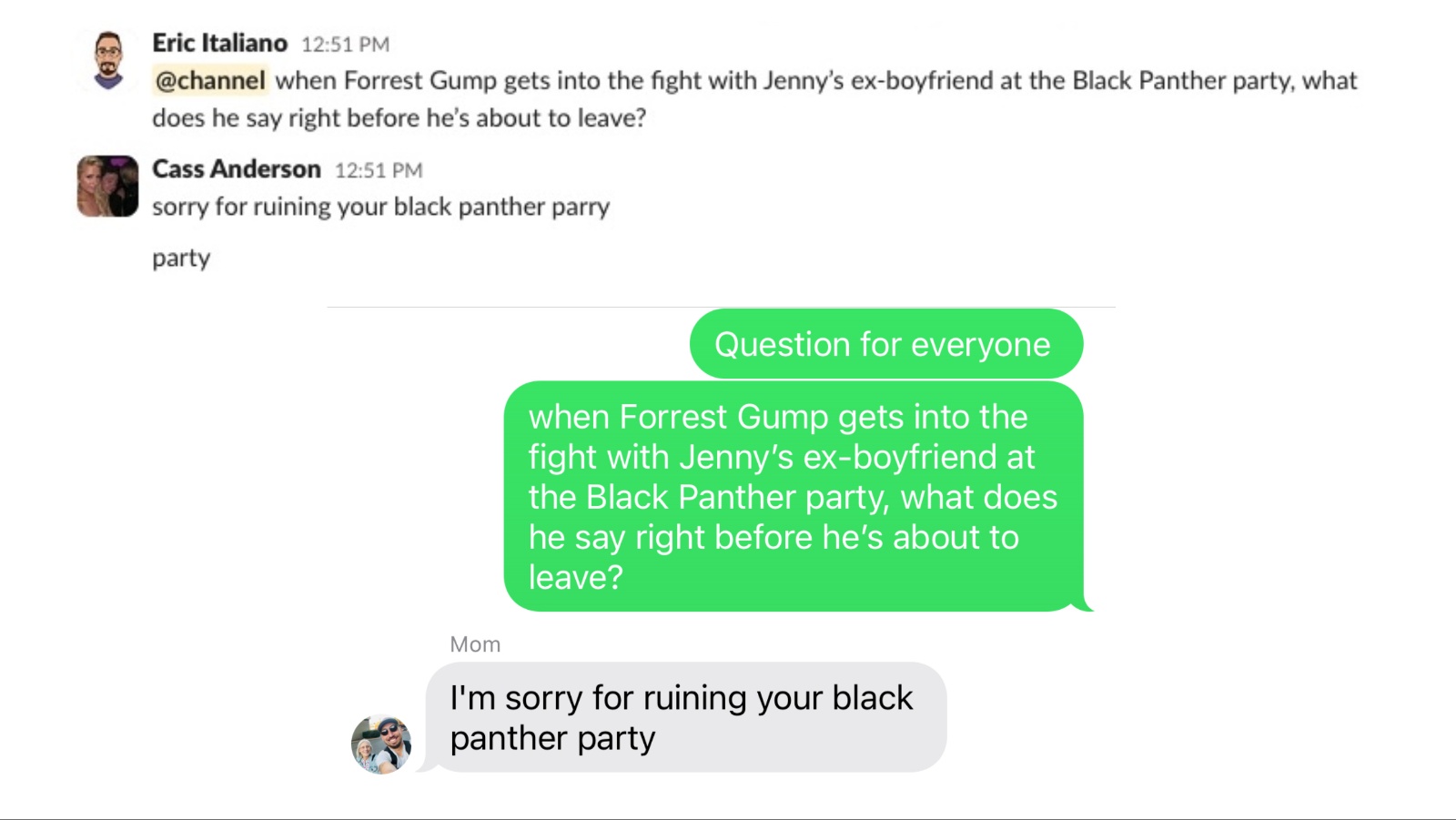1456x820 pixels.
Task: Select Eric's Slack message about Forrest Gump
Action: point(755,99)
